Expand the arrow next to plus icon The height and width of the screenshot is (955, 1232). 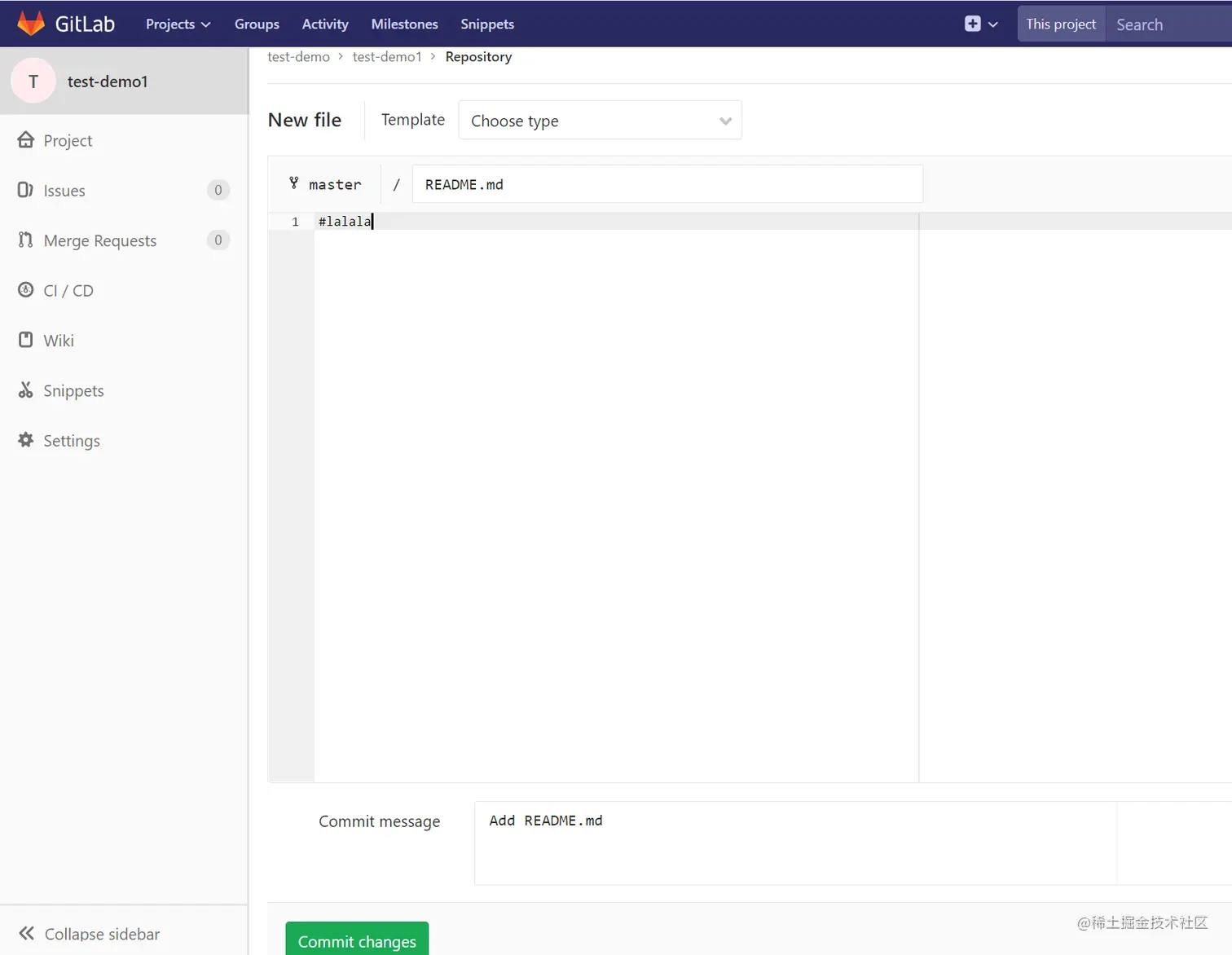click(x=993, y=24)
